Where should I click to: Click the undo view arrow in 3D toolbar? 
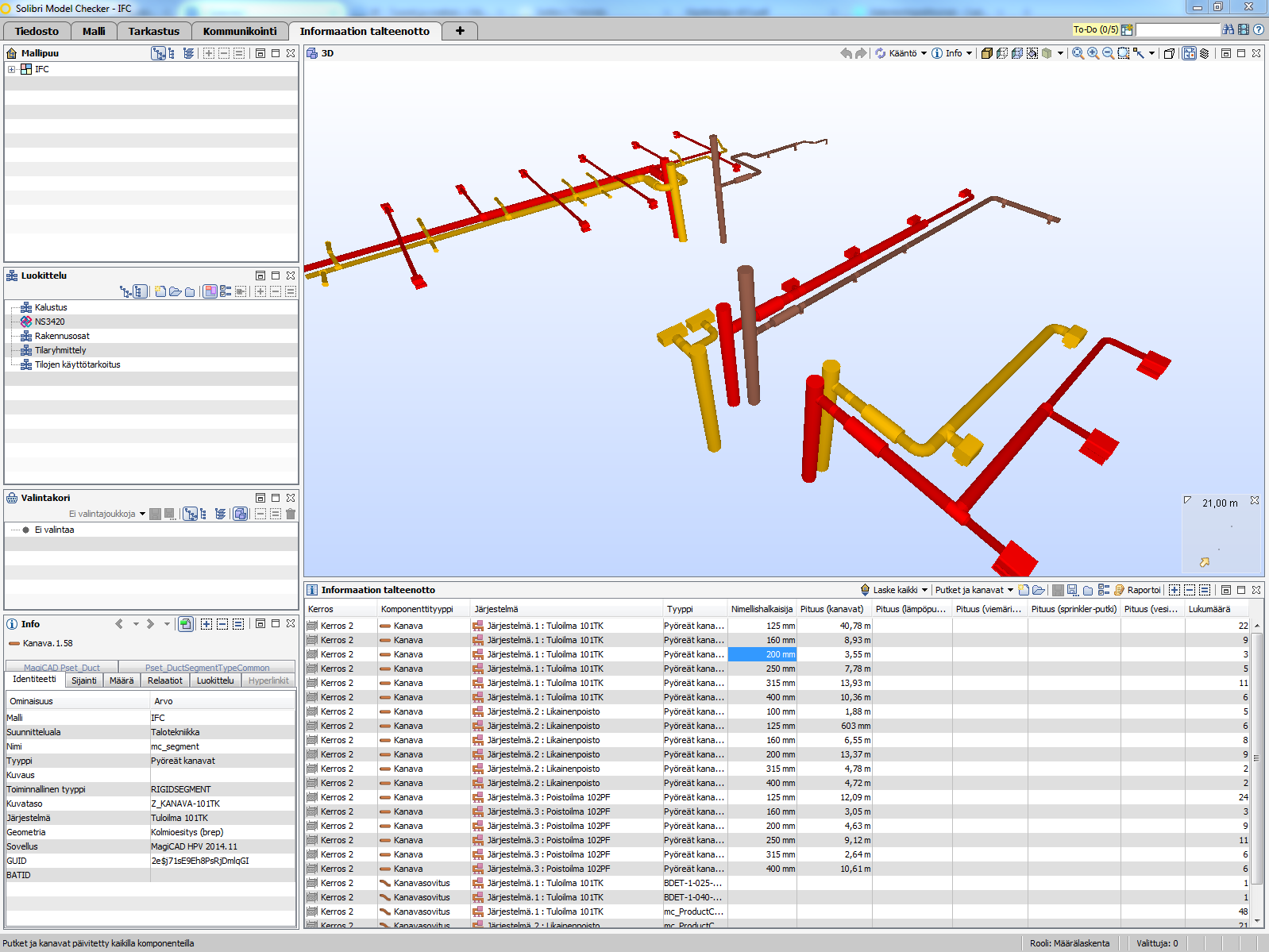[846, 53]
